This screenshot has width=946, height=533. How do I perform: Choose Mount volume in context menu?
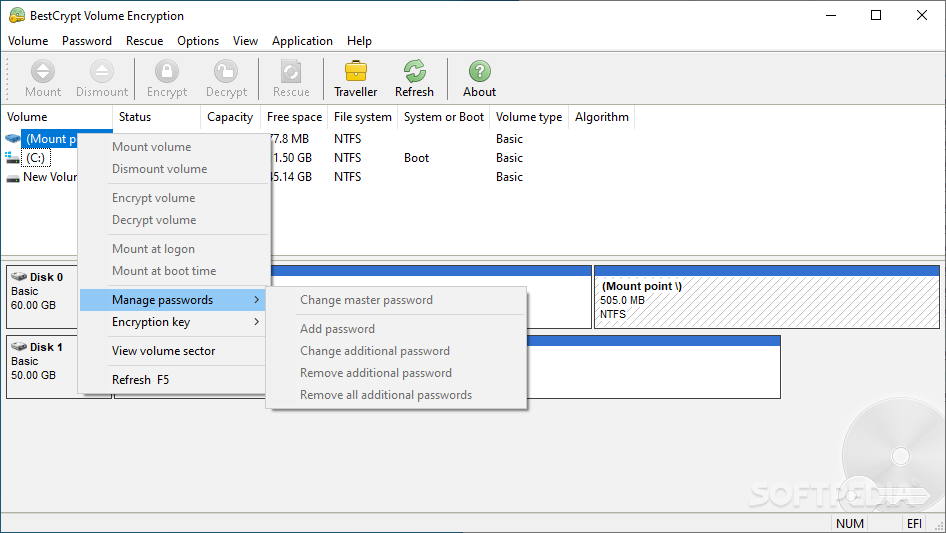click(173, 147)
